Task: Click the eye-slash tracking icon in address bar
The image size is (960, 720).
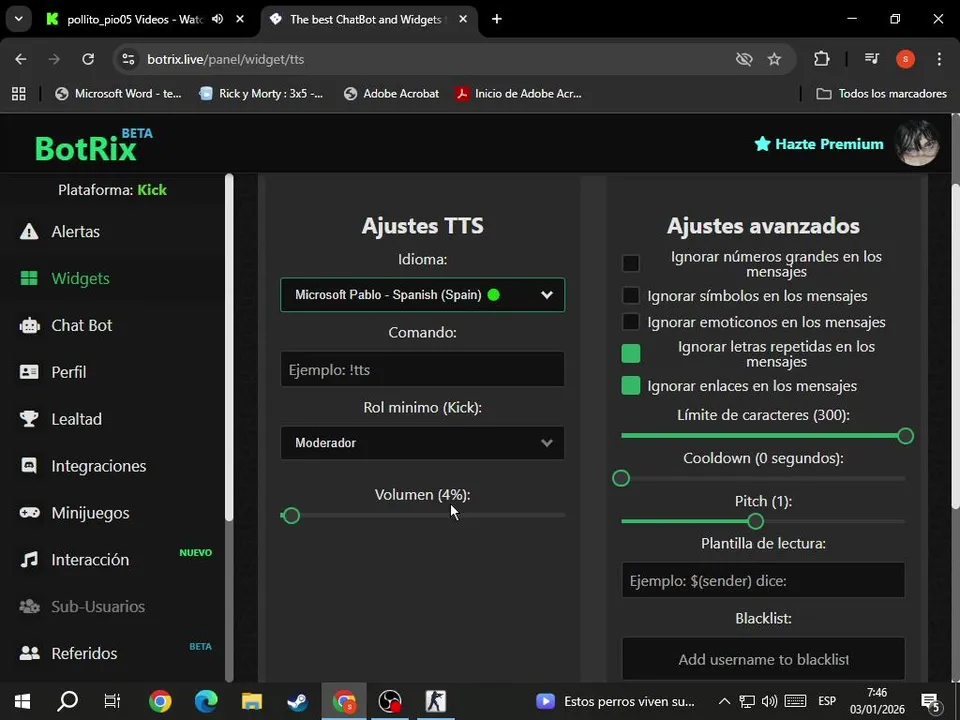Action: click(744, 59)
